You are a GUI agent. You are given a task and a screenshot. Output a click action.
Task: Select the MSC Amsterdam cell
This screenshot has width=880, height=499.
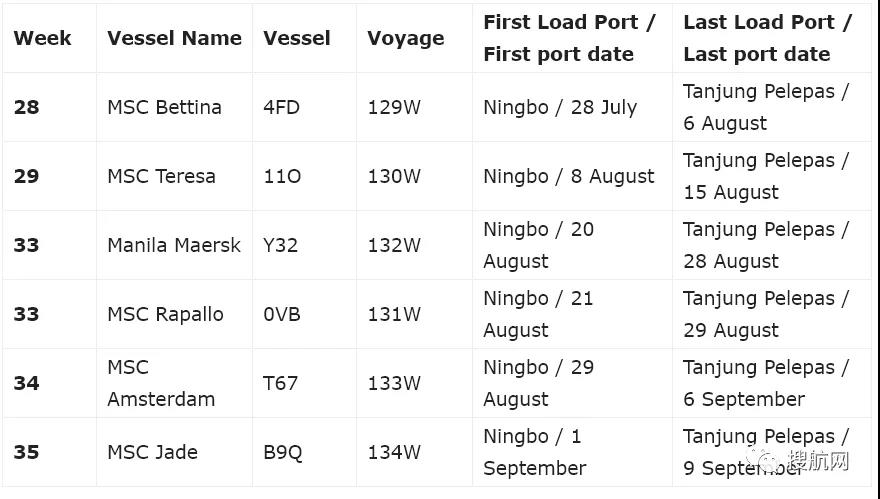(160, 383)
